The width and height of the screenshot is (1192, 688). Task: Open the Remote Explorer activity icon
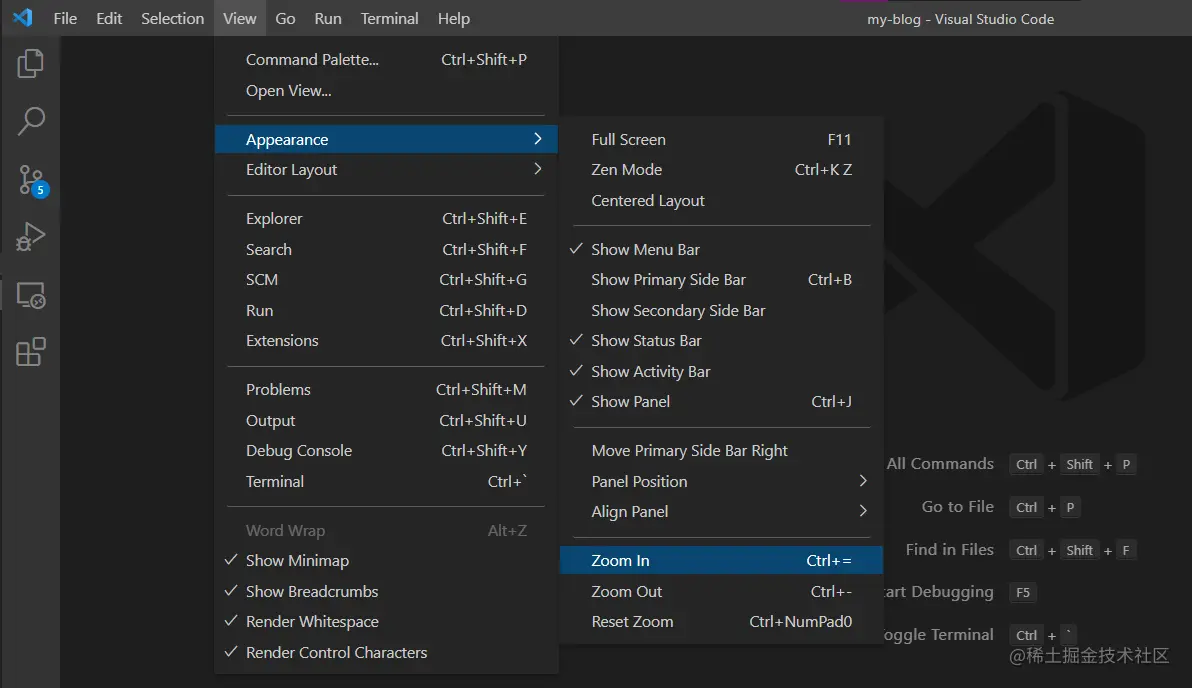[x=30, y=295]
